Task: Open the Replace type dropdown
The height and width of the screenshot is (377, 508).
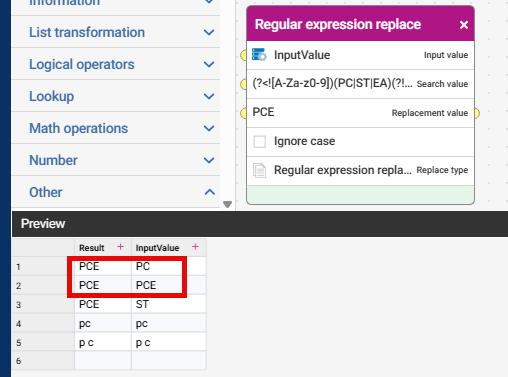Action: [x=360, y=170]
